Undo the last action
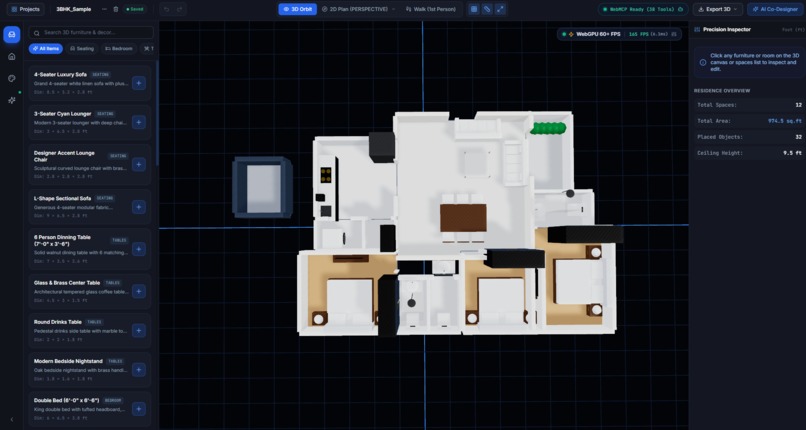806x430 pixels. click(167, 9)
